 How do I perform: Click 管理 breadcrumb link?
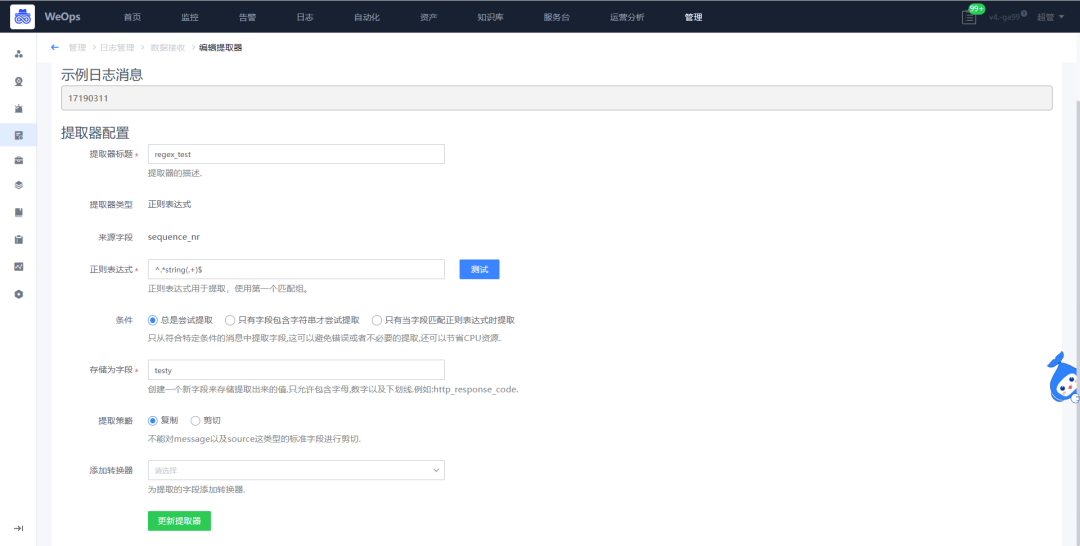tap(77, 48)
